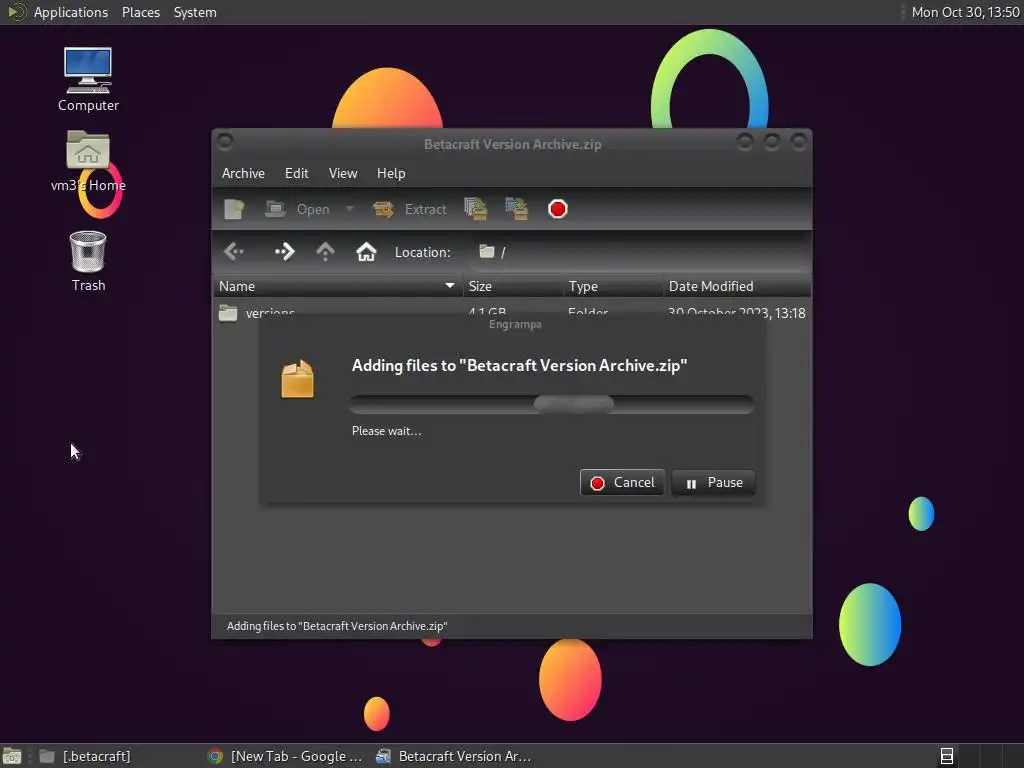
Task: Open the Archive menu
Action: [243, 173]
